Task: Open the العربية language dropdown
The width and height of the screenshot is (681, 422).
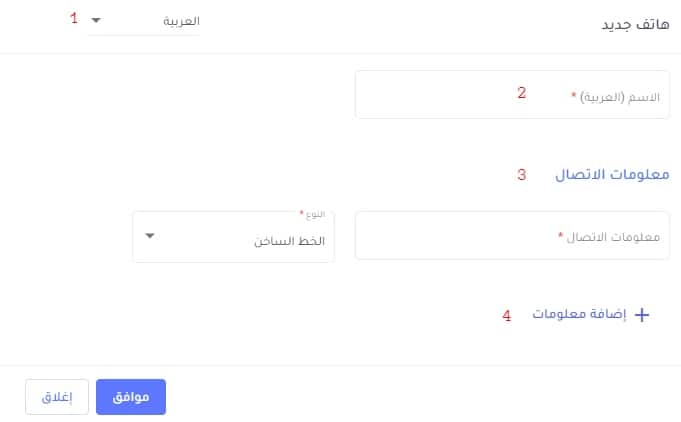Action: click(145, 20)
